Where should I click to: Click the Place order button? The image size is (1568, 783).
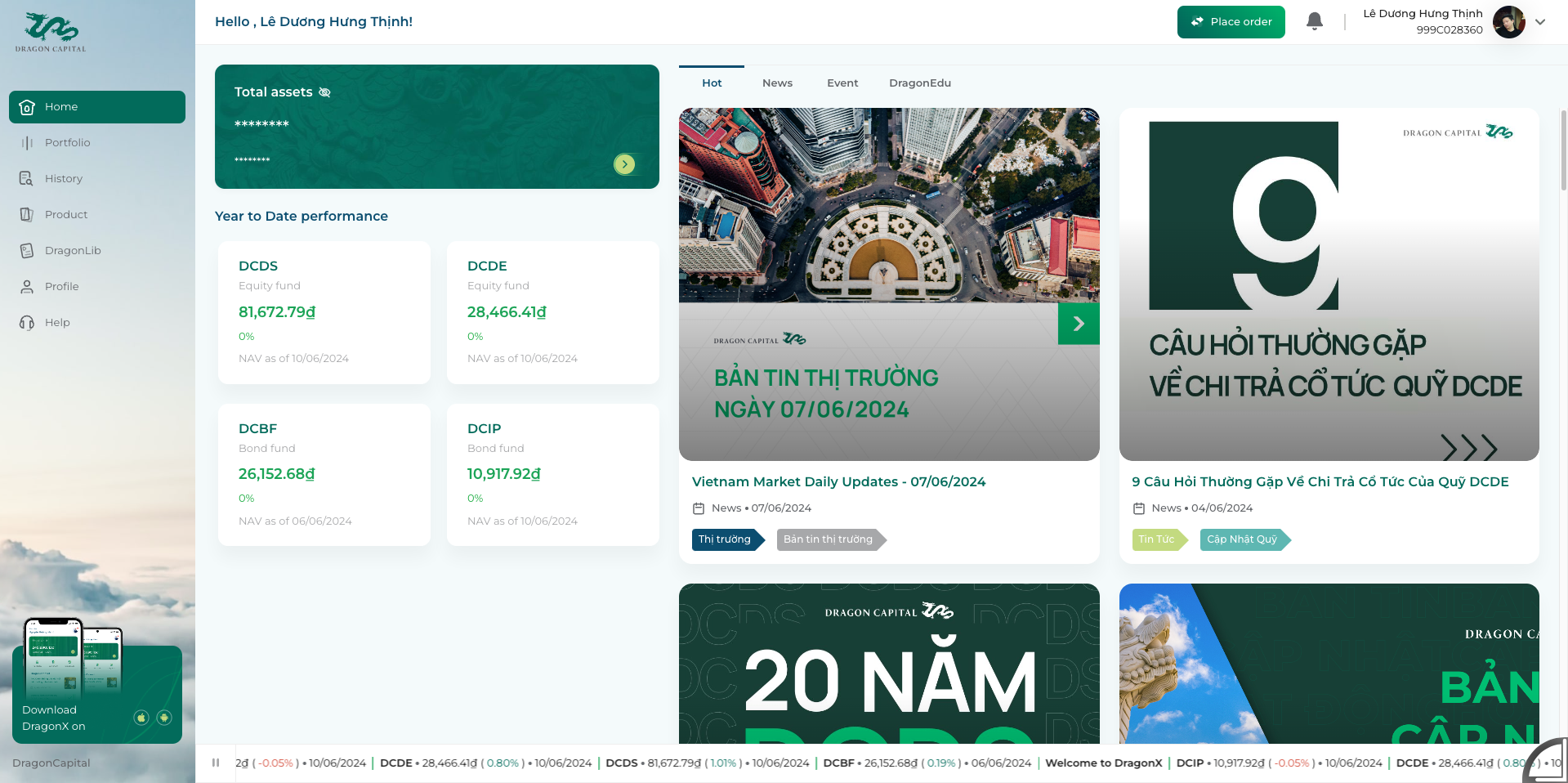[1231, 22]
